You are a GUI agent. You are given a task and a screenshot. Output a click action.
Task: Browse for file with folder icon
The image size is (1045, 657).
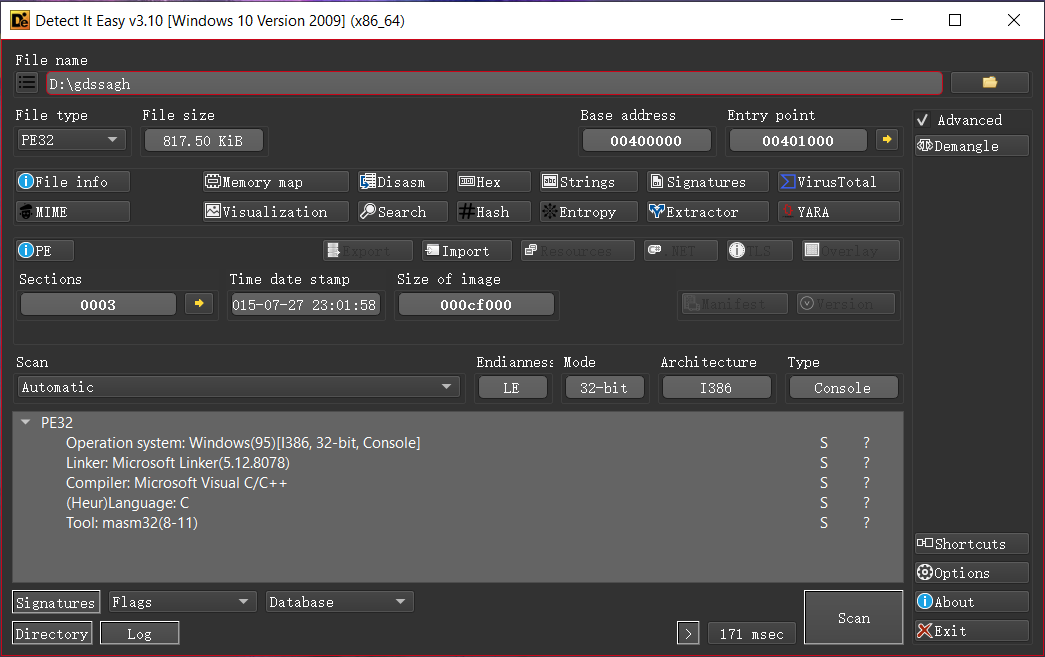pos(989,83)
